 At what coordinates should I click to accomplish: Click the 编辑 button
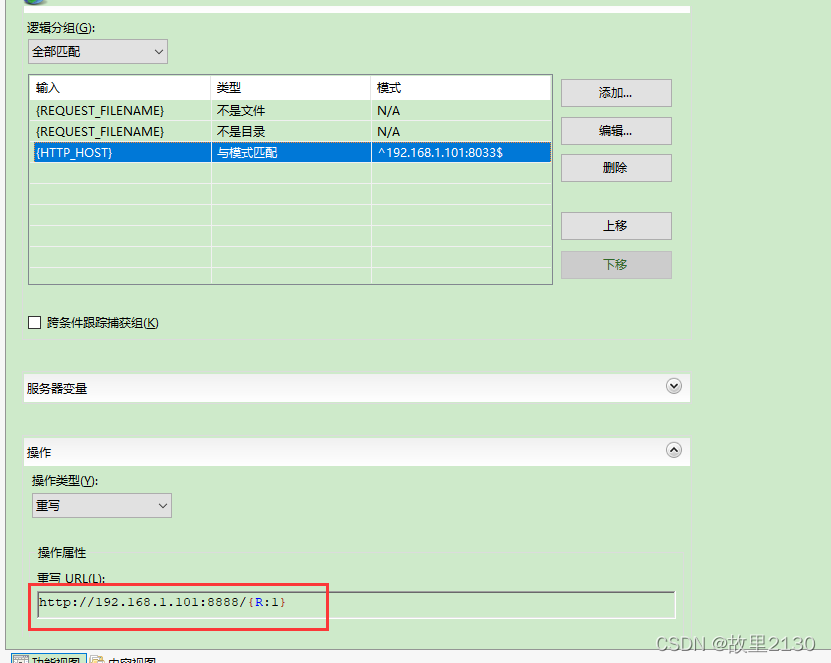click(x=615, y=130)
